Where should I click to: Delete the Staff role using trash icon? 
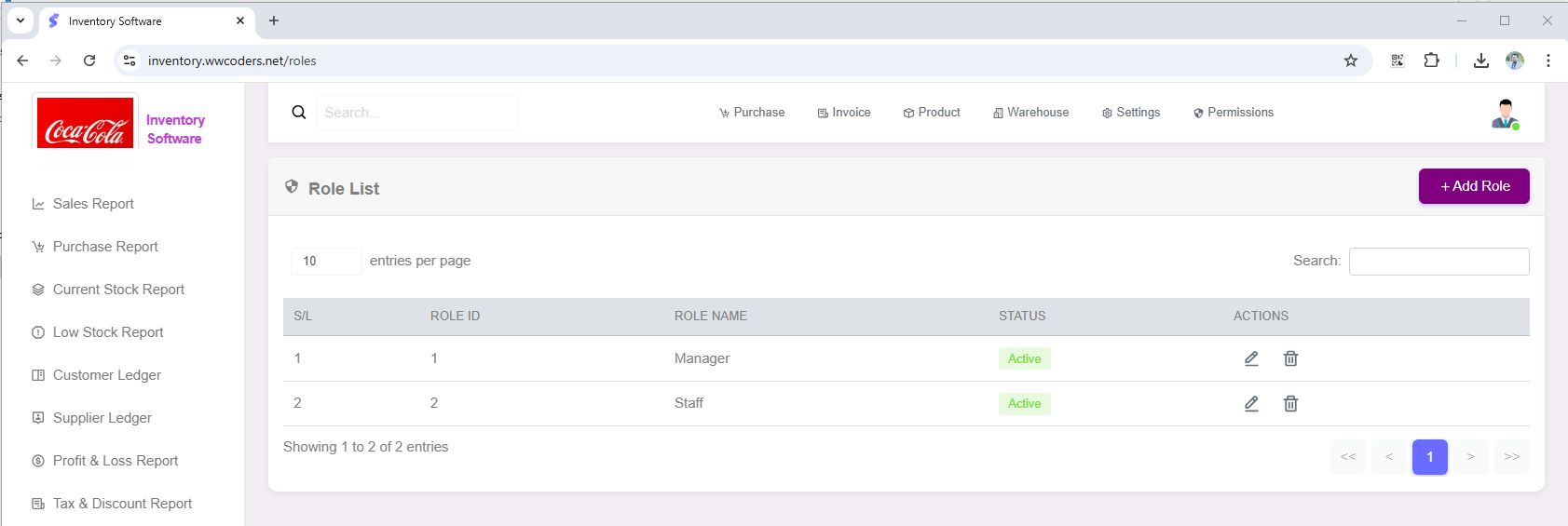[1290, 403]
